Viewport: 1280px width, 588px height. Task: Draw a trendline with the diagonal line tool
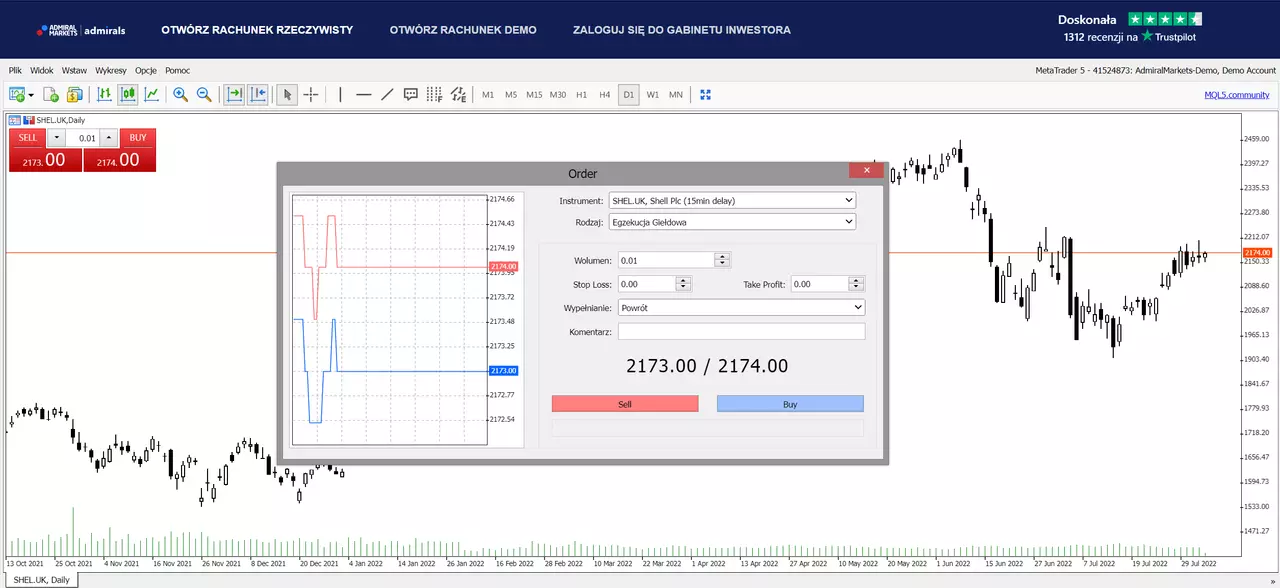point(387,94)
